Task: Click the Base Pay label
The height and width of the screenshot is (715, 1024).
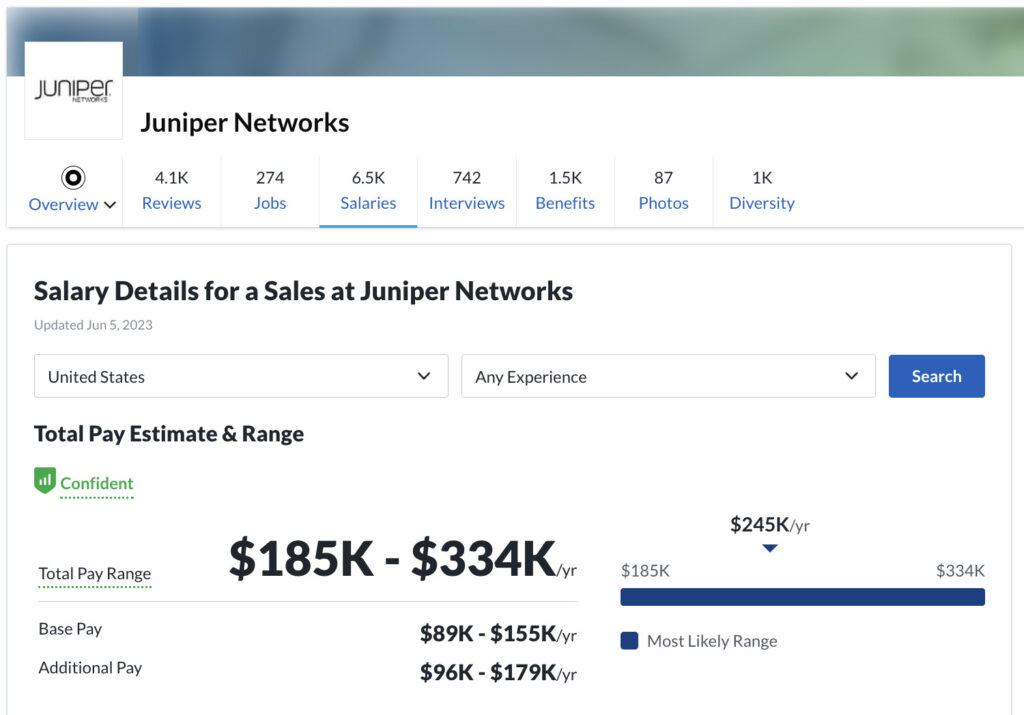Action: click(71, 629)
